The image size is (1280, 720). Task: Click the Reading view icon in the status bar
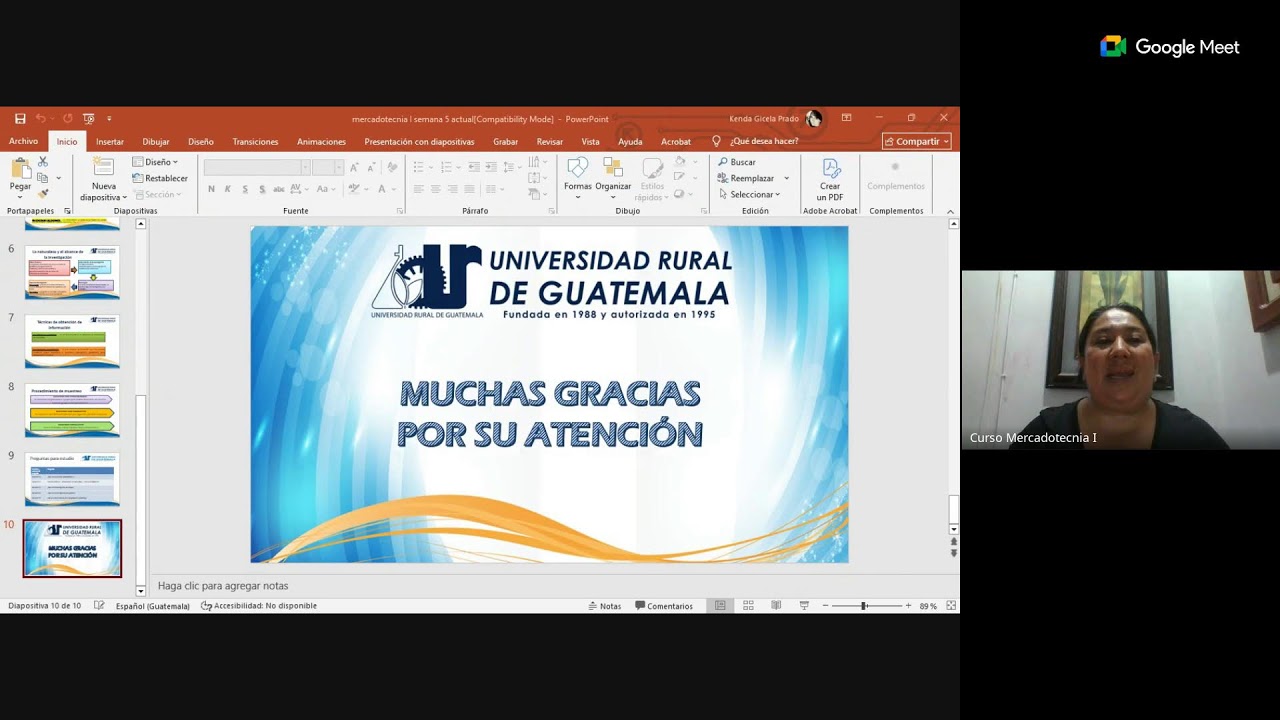pyautogui.click(x=776, y=606)
